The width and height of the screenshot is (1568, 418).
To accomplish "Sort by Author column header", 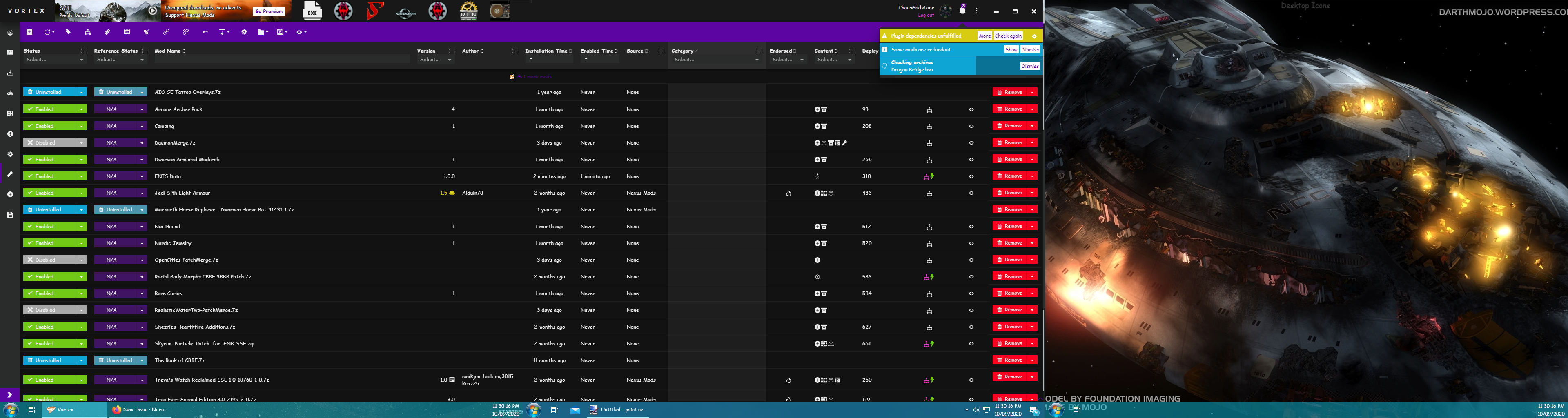I will (473, 51).
